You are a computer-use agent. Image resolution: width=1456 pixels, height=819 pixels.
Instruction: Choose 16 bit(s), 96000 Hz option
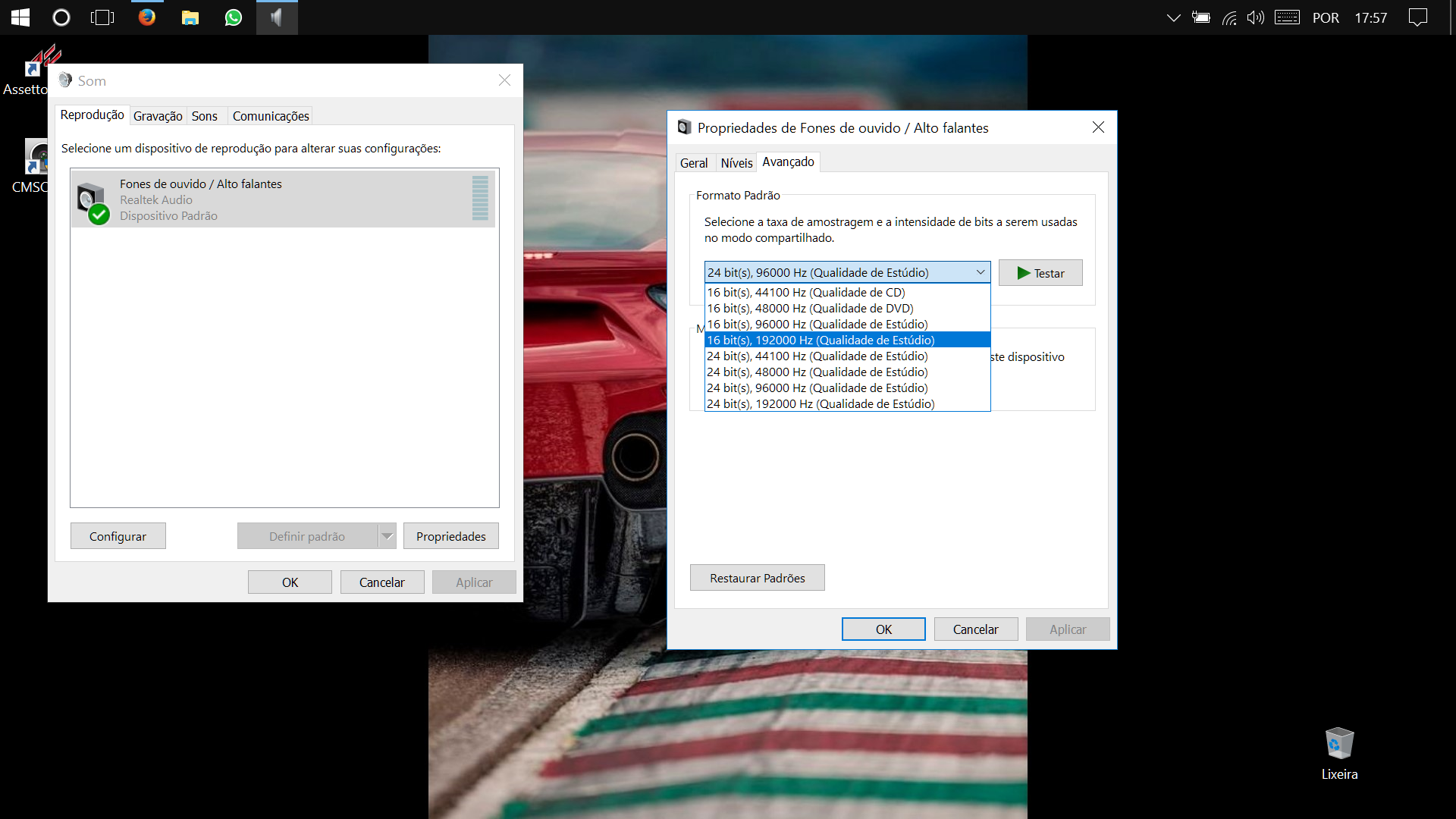coord(848,324)
